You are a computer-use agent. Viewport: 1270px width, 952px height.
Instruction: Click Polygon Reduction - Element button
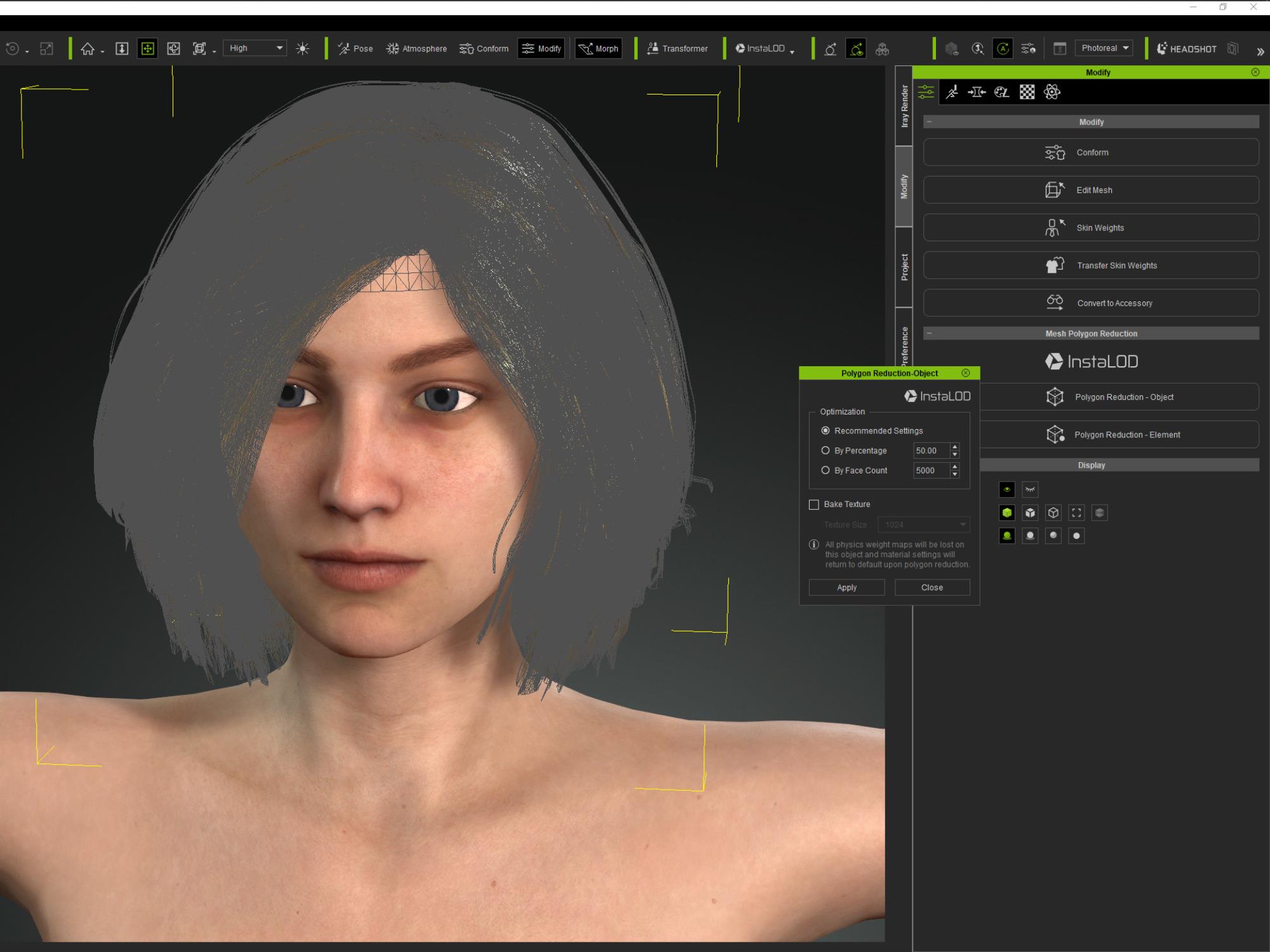(1119, 435)
